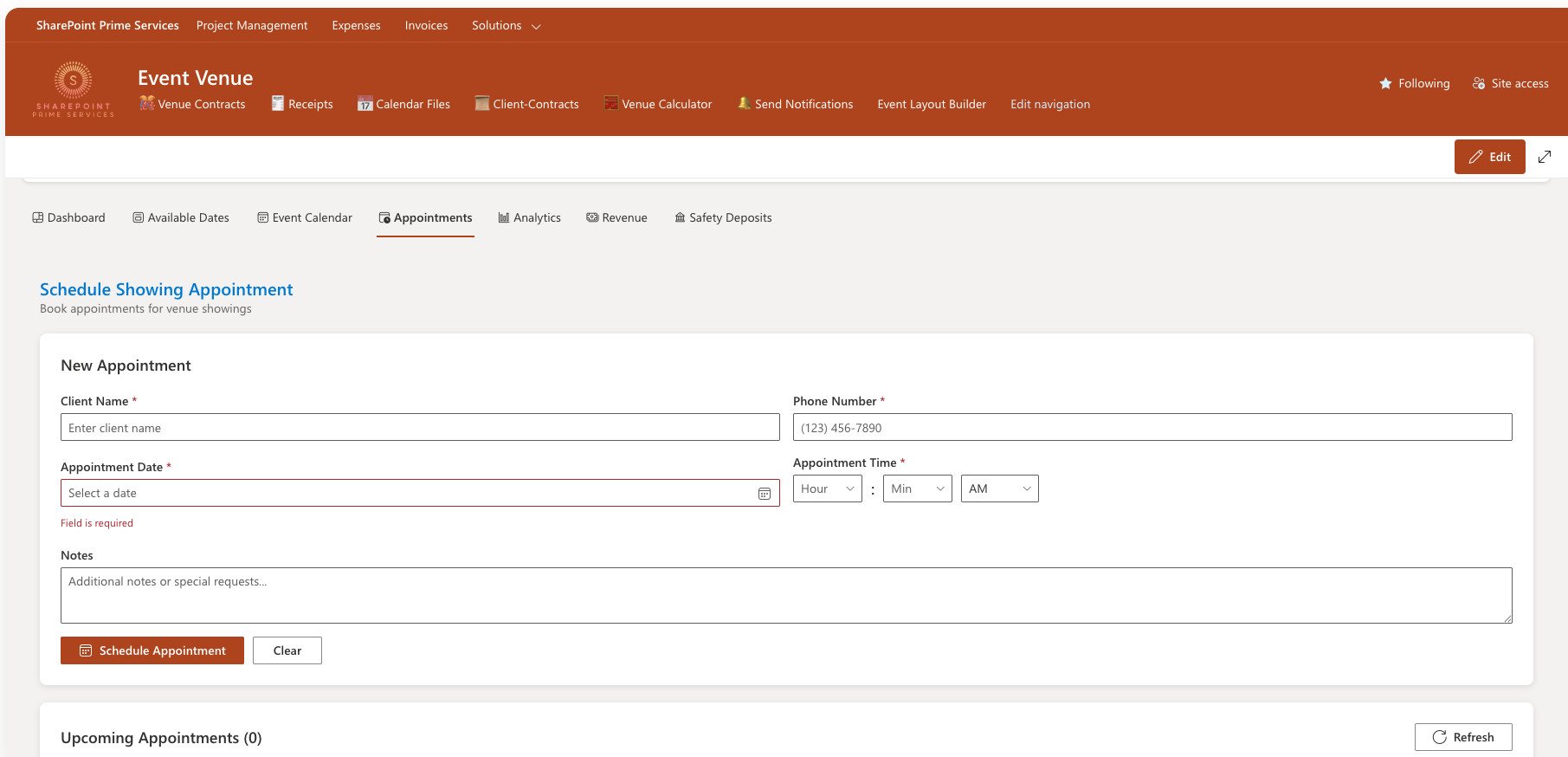The image size is (1568, 757).
Task: Click the Dashboard tab icon
Action: (x=38, y=217)
